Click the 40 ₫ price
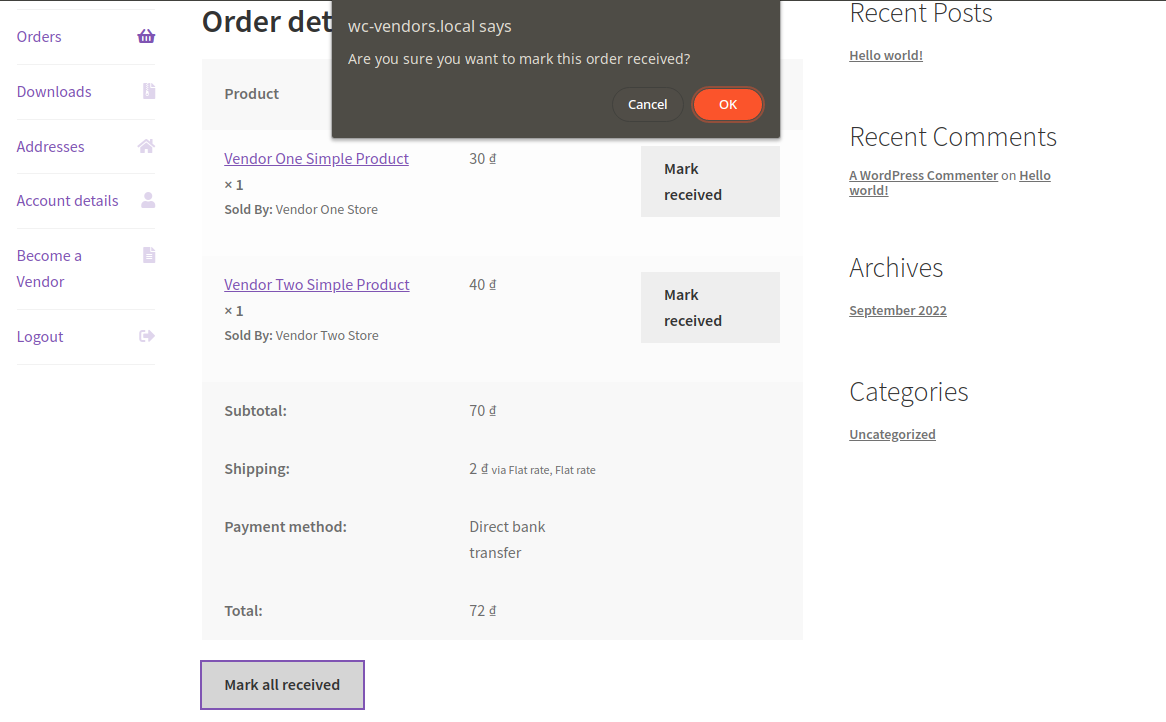This screenshot has height=722, width=1166. 483,285
